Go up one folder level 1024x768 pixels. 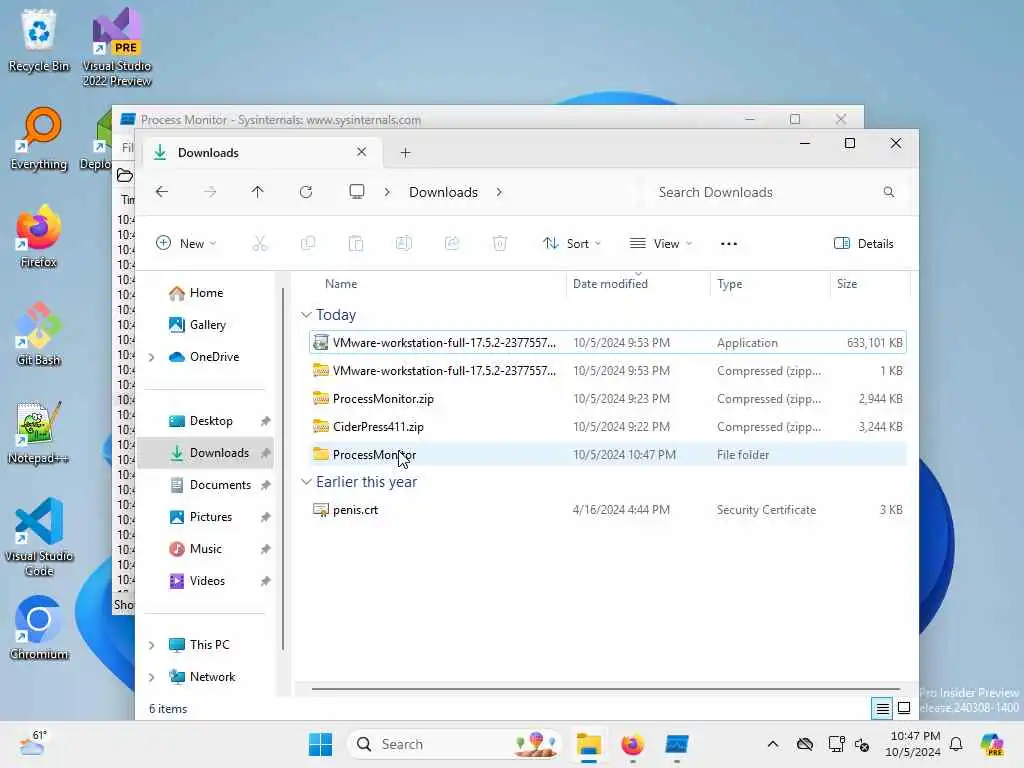[257, 191]
